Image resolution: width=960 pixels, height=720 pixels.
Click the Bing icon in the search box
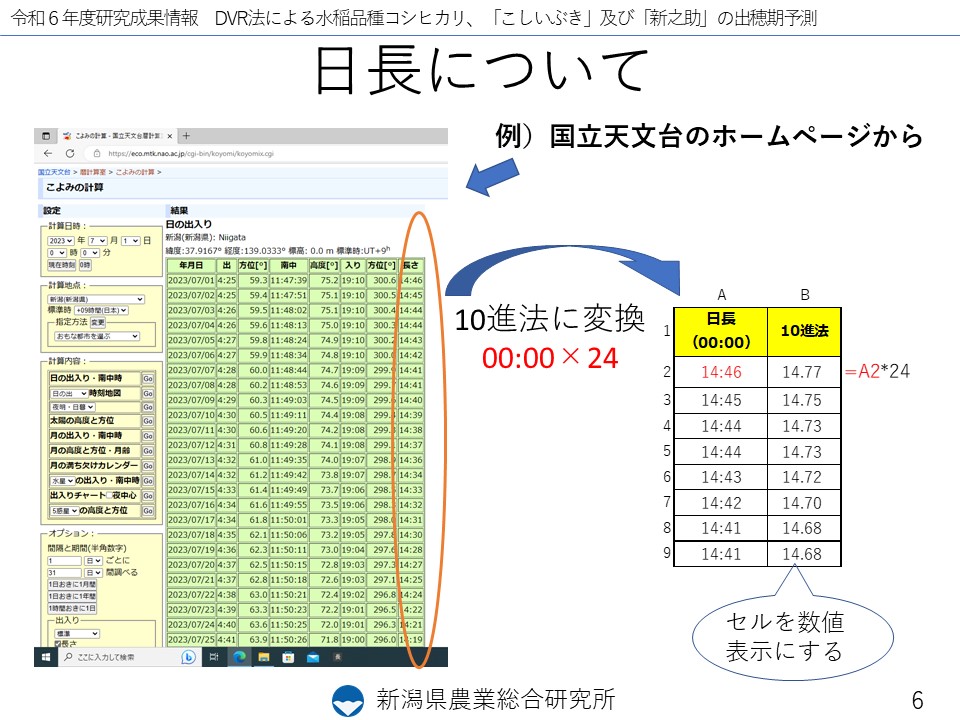click(x=187, y=657)
